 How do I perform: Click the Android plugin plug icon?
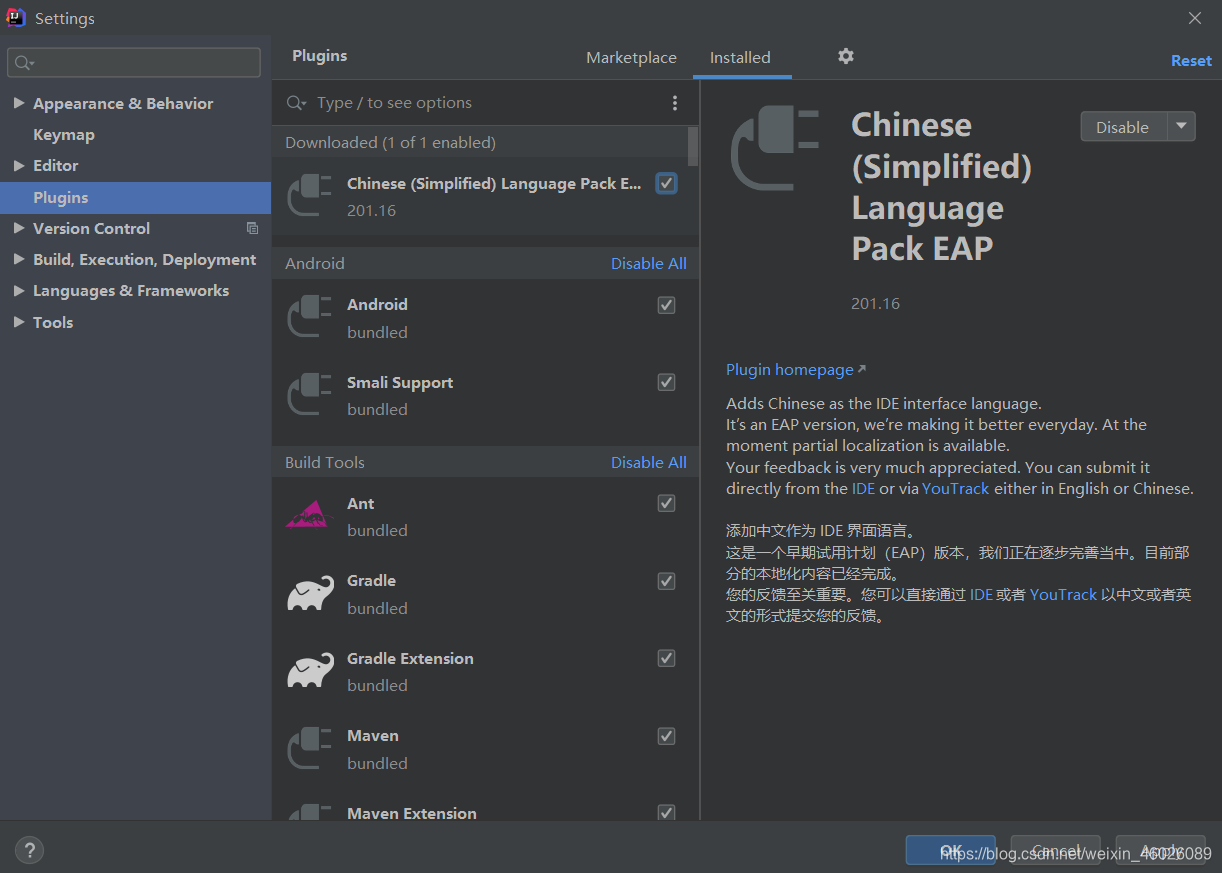[309, 316]
